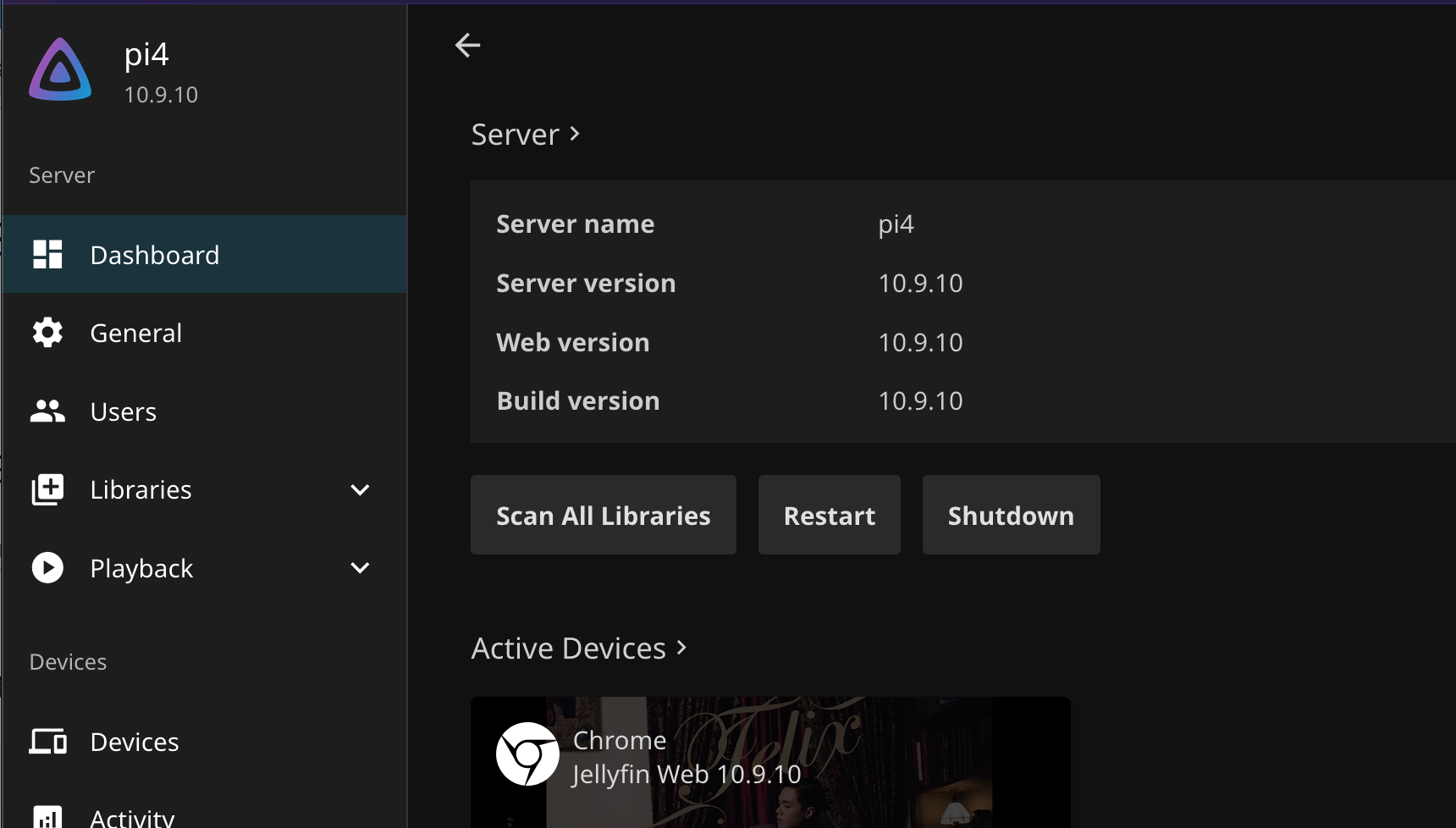Click the Chrome browser icon

(x=527, y=753)
